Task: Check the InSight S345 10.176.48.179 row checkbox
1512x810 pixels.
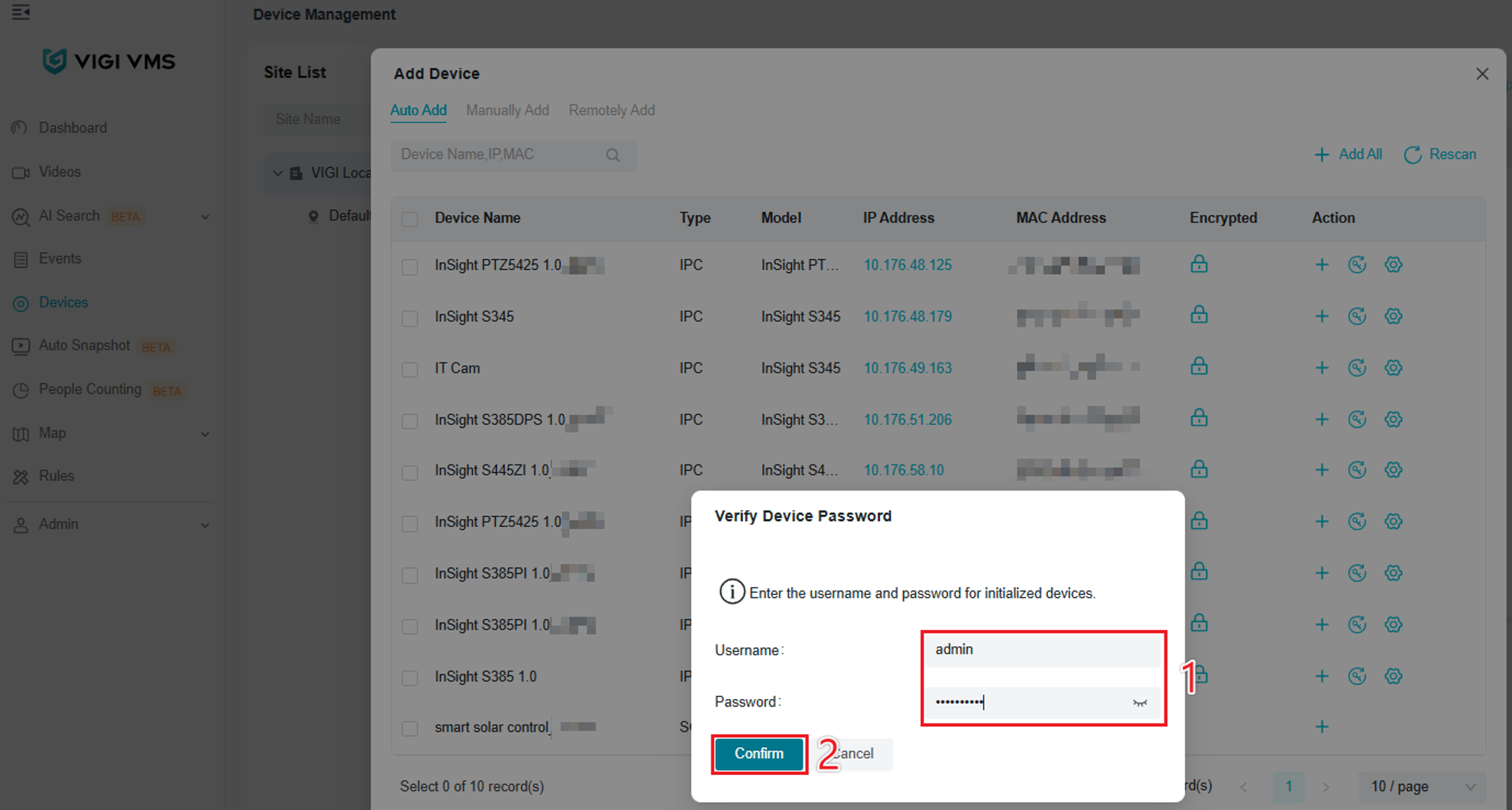Action: (409, 318)
